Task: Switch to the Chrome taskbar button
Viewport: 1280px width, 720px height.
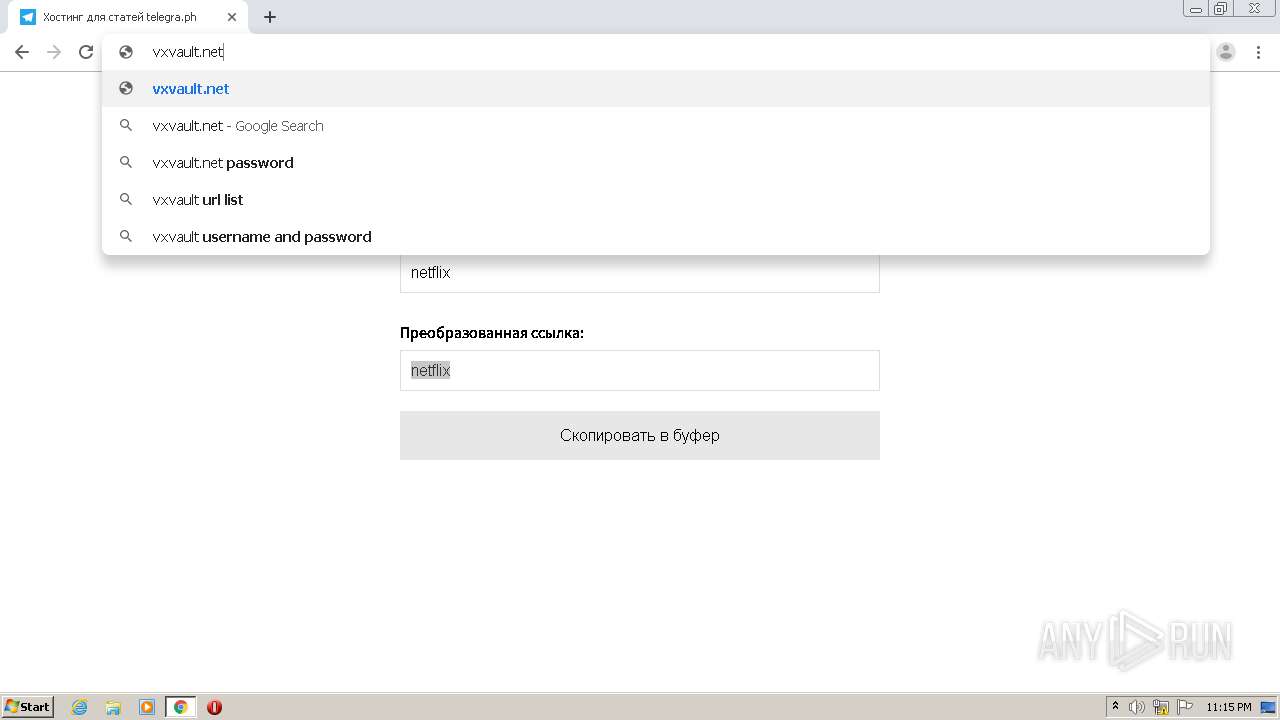Action: (180, 707)
